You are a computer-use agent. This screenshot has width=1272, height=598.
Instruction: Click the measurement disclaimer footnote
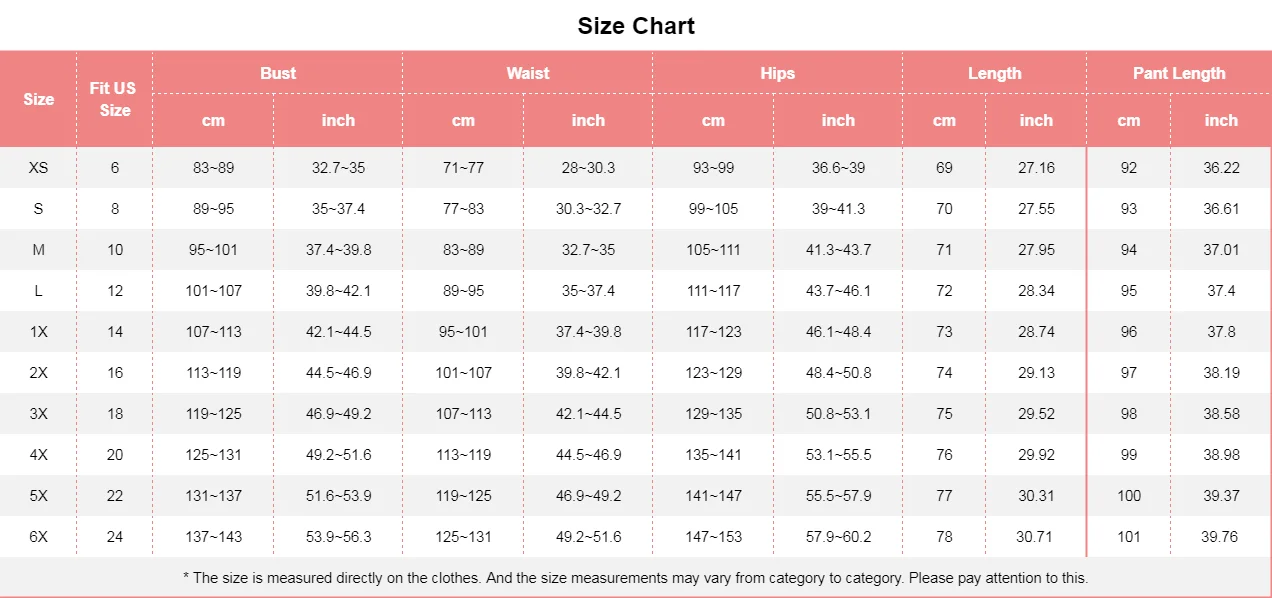click(636, 578)
